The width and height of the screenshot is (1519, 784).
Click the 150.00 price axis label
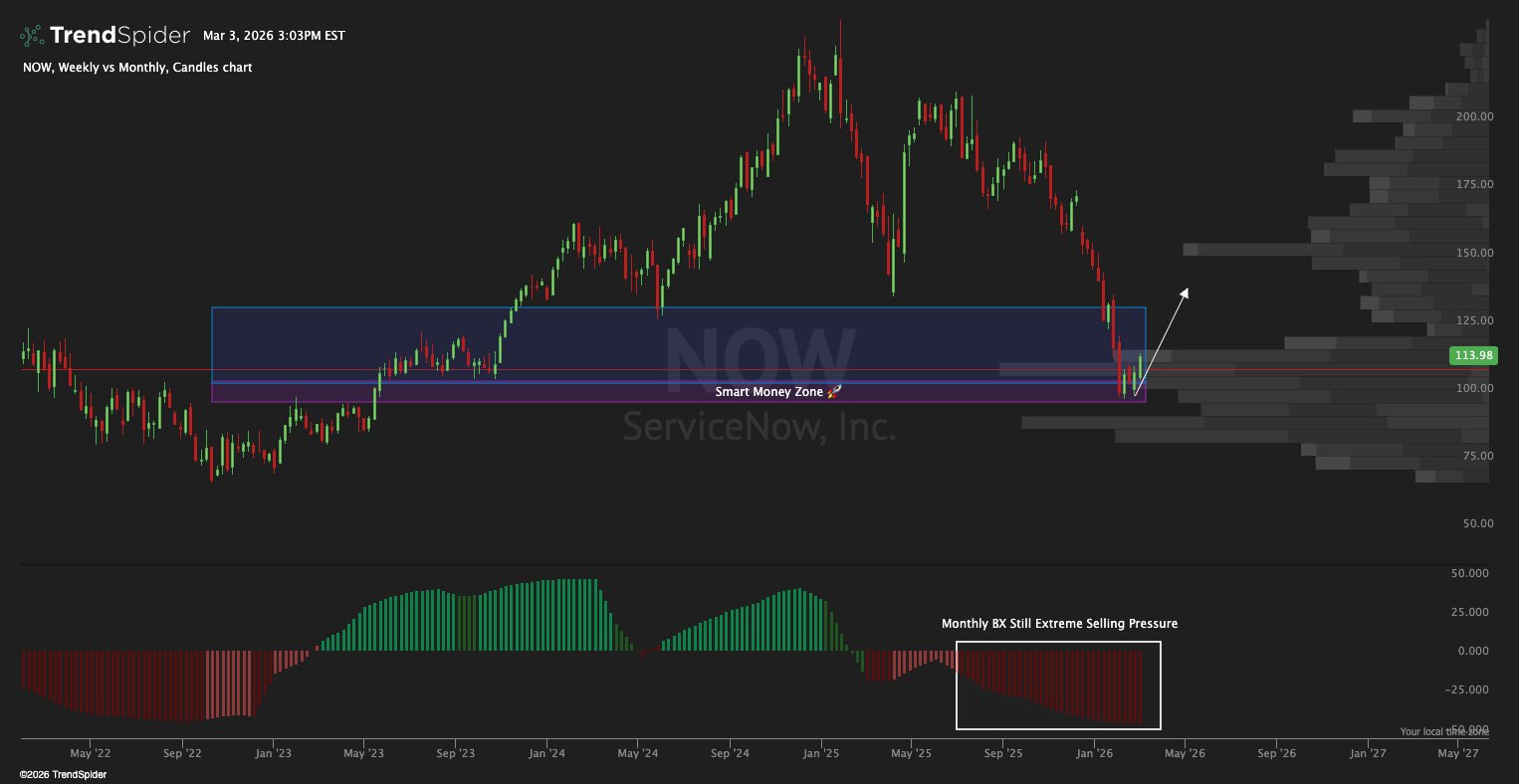[1474, 253]
